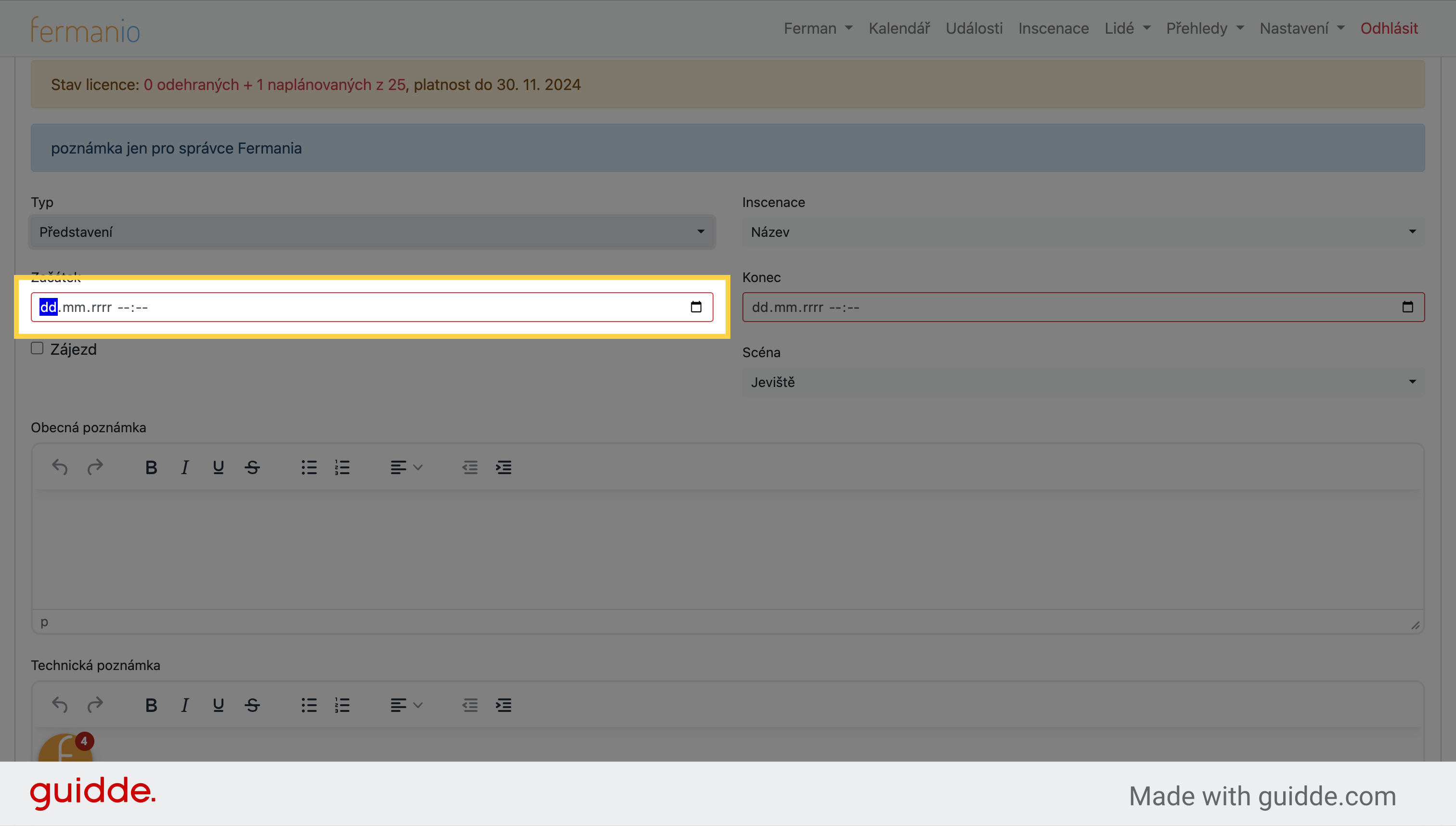This screenshot has width=1456, height=826.
Task: Toggle bold in Obecná poznámka editor
Action: coord(151,467)
